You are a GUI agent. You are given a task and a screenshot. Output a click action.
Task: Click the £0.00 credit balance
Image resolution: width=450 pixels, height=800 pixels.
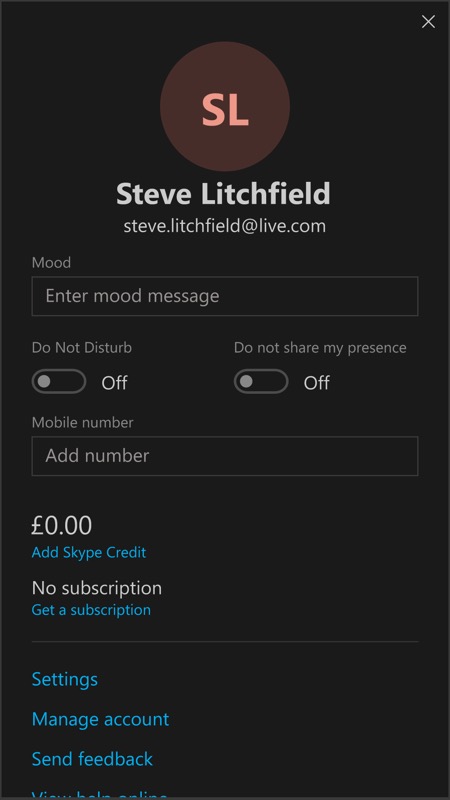pos(61,526)
